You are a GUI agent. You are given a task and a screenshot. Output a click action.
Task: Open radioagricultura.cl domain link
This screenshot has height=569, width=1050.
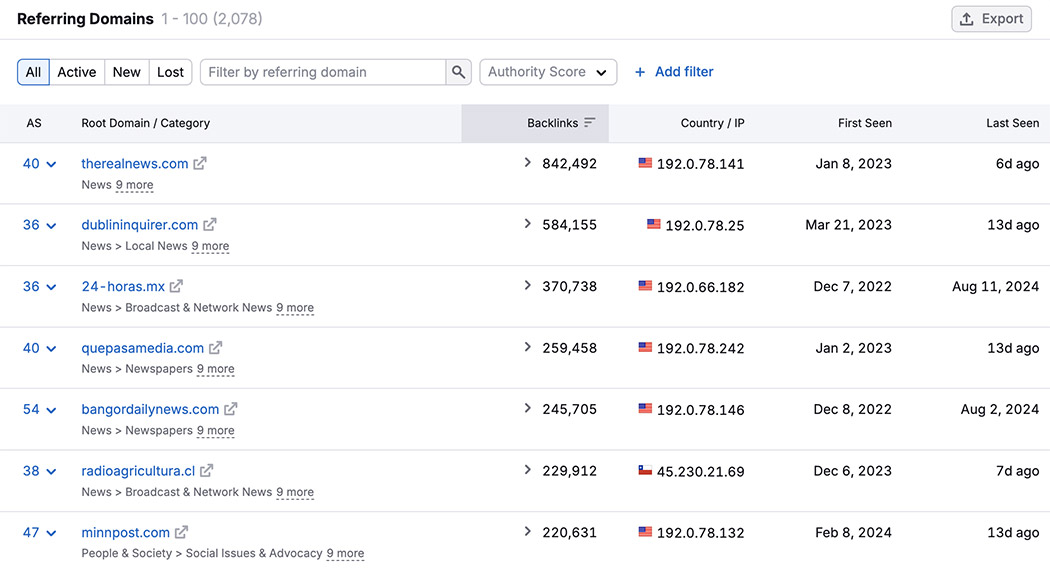[x=138, y=471]
